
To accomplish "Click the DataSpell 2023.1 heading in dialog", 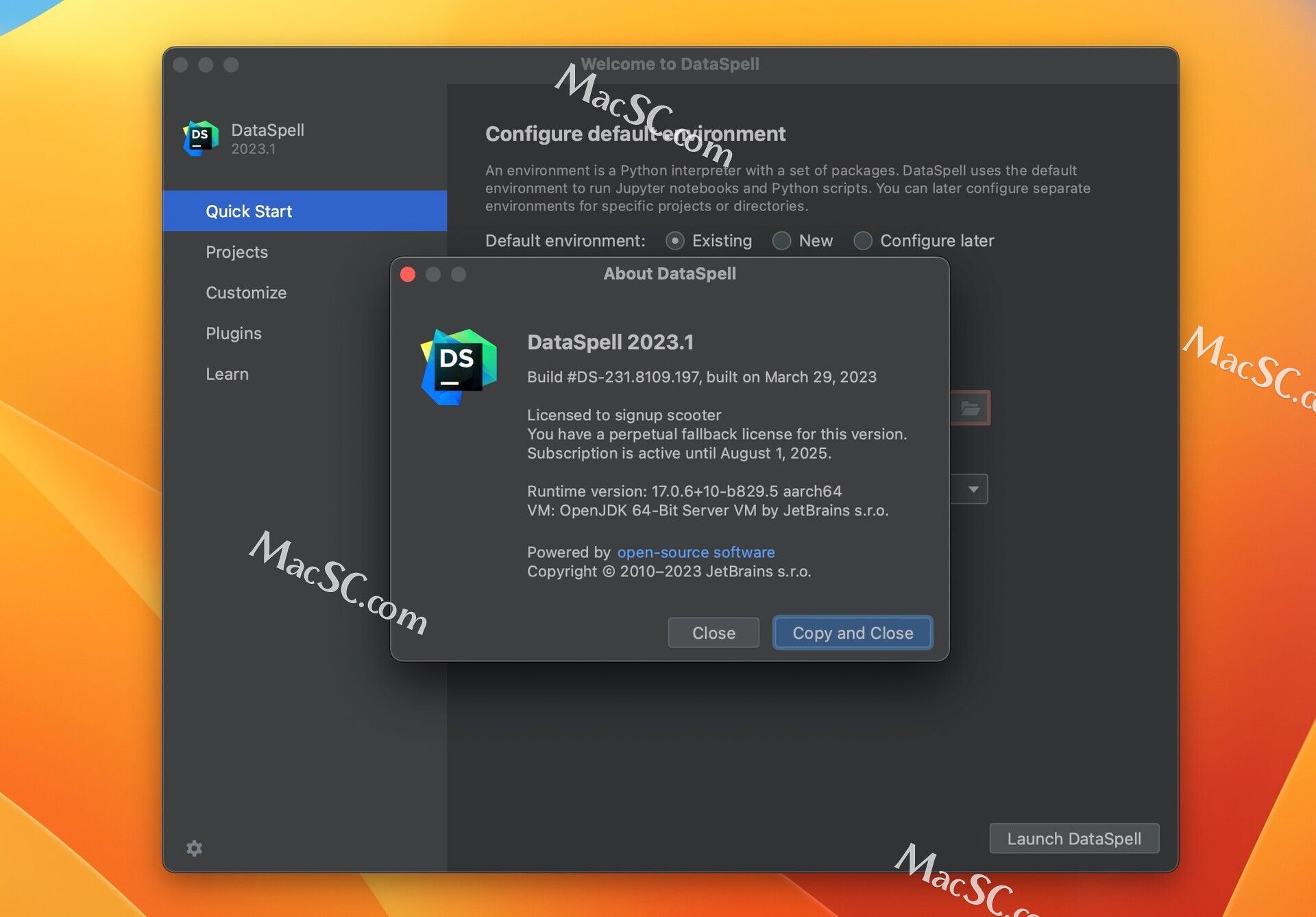I will [610, 342].
